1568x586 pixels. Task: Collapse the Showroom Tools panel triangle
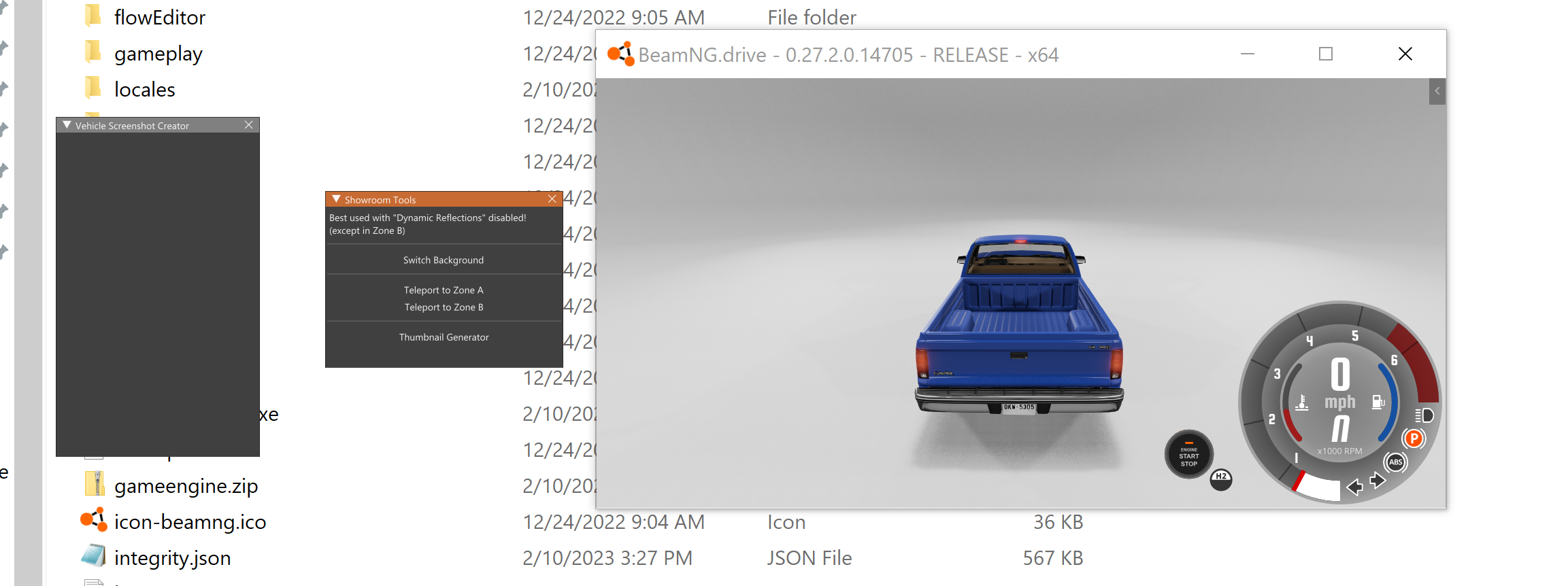click(x=336, y=199)
